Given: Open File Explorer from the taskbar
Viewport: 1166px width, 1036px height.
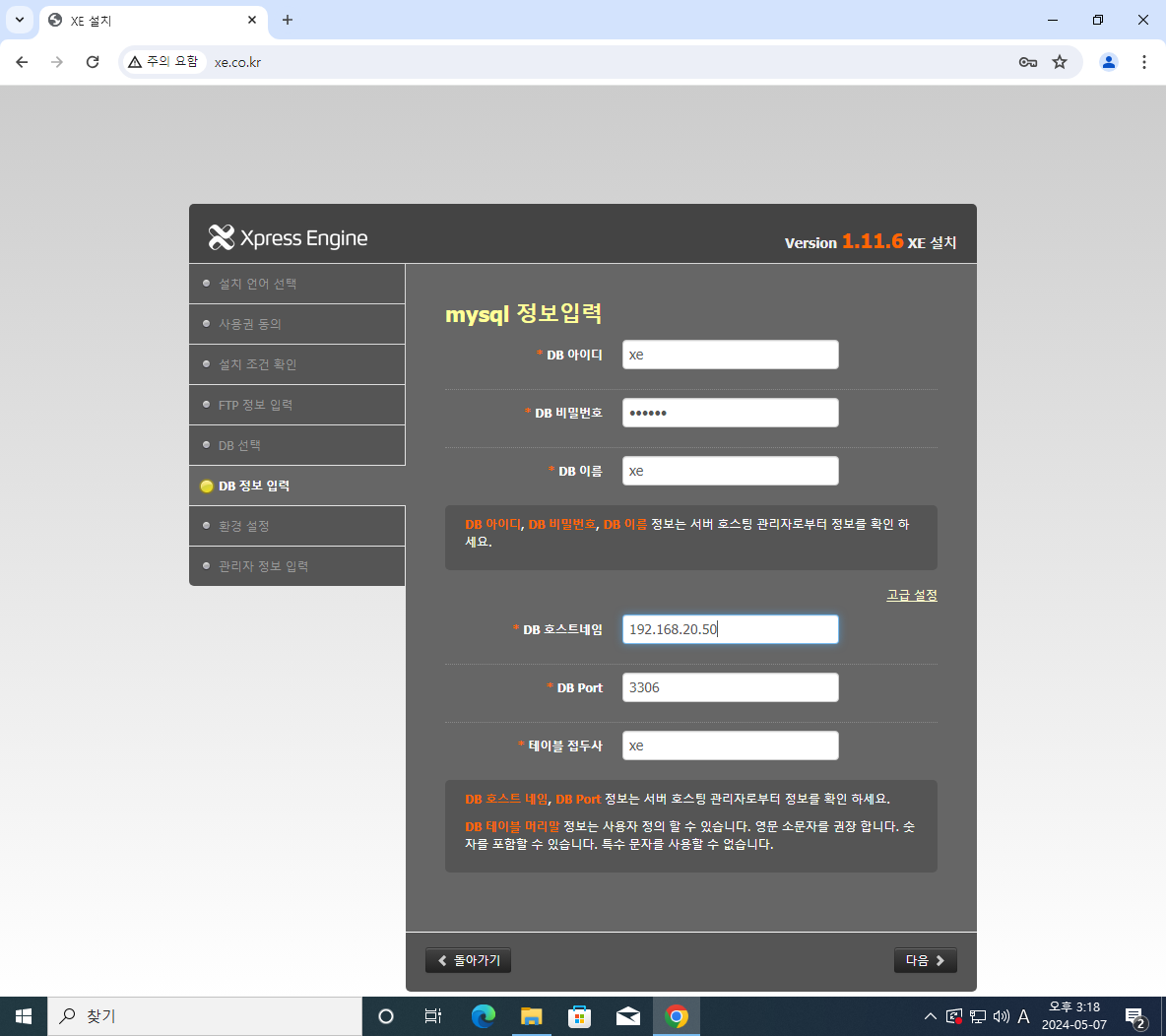Looking at the screenshot, I should [x=531, y=1016].
